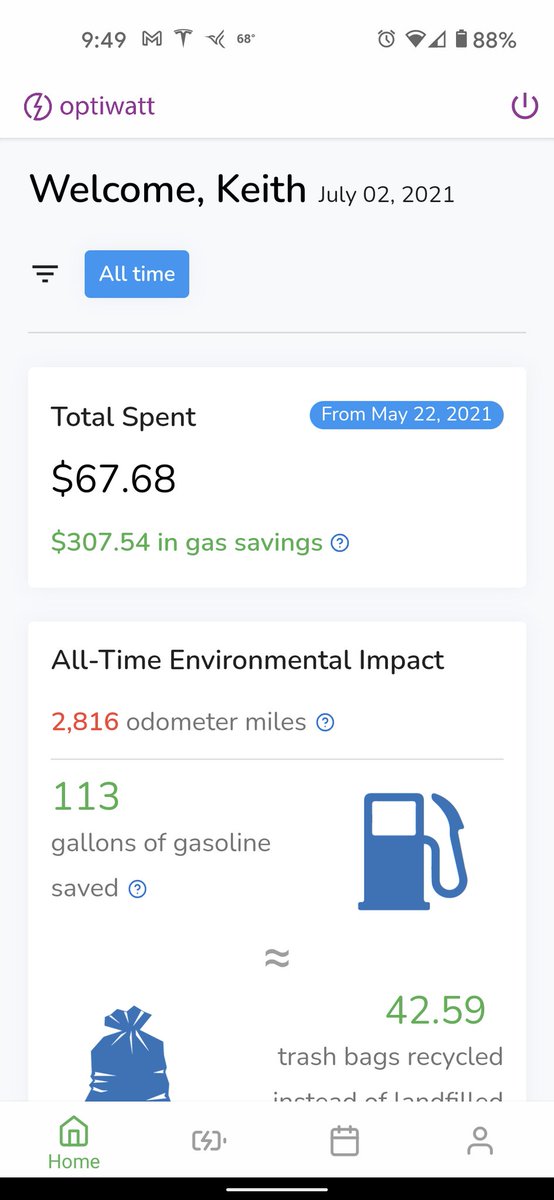Click the 42.59 trash bags recycled figure
The width and height of the screenshot is (554, 1200).
[436, 1010]
